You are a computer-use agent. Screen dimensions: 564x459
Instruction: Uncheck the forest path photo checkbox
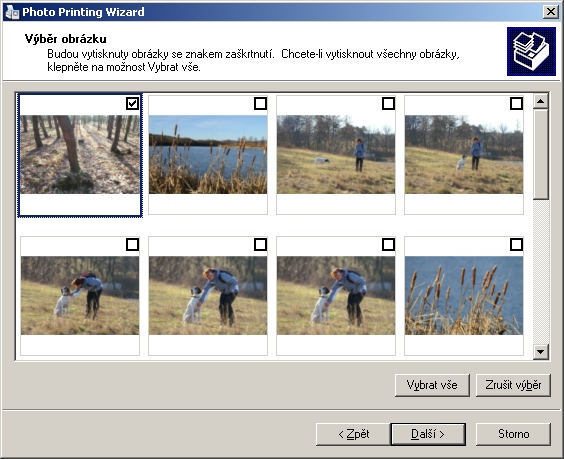(x=132, y=104)
